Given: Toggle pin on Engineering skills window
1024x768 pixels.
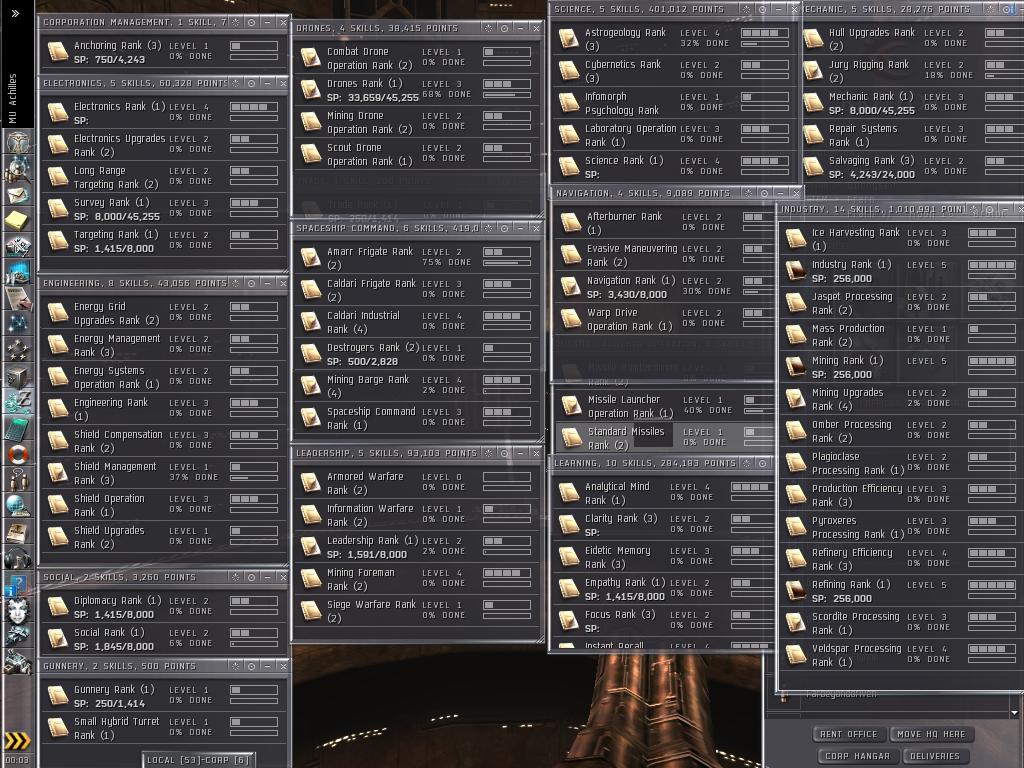Looking at the screenshot, I should pos(236,283).
